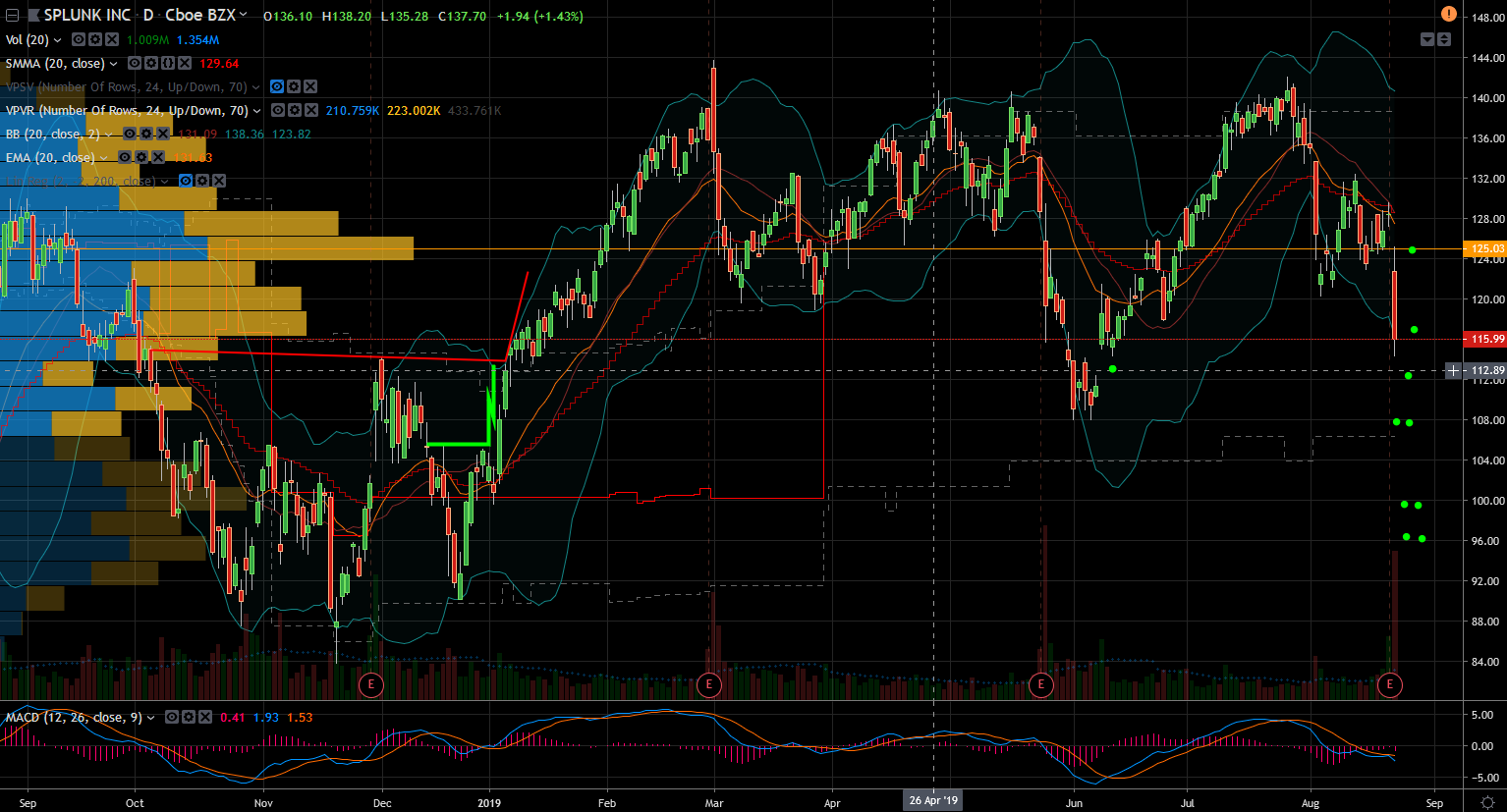Hide the VPVR volume profile indicator
The image size is (1507, 812).
click(x=278, y=110)
